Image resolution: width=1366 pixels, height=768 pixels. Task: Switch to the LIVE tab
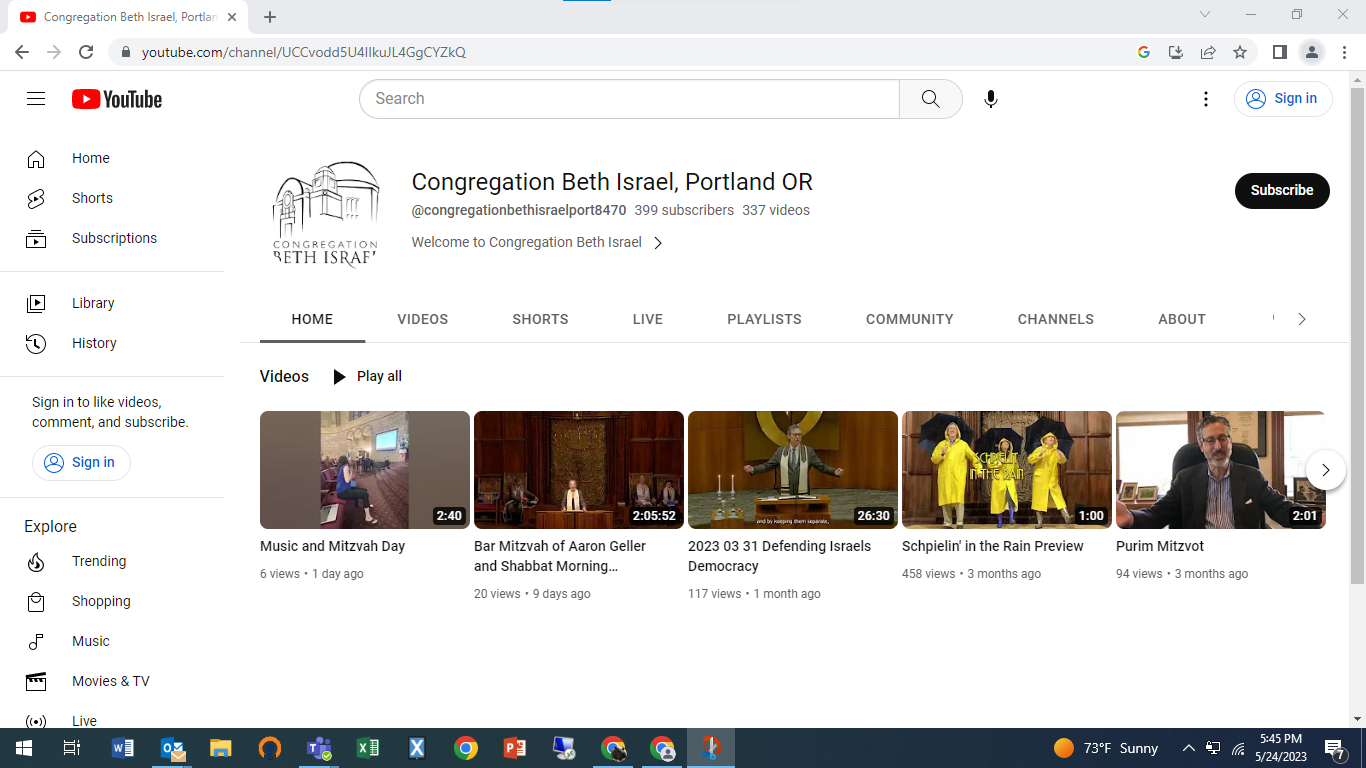tap(648, 319)
